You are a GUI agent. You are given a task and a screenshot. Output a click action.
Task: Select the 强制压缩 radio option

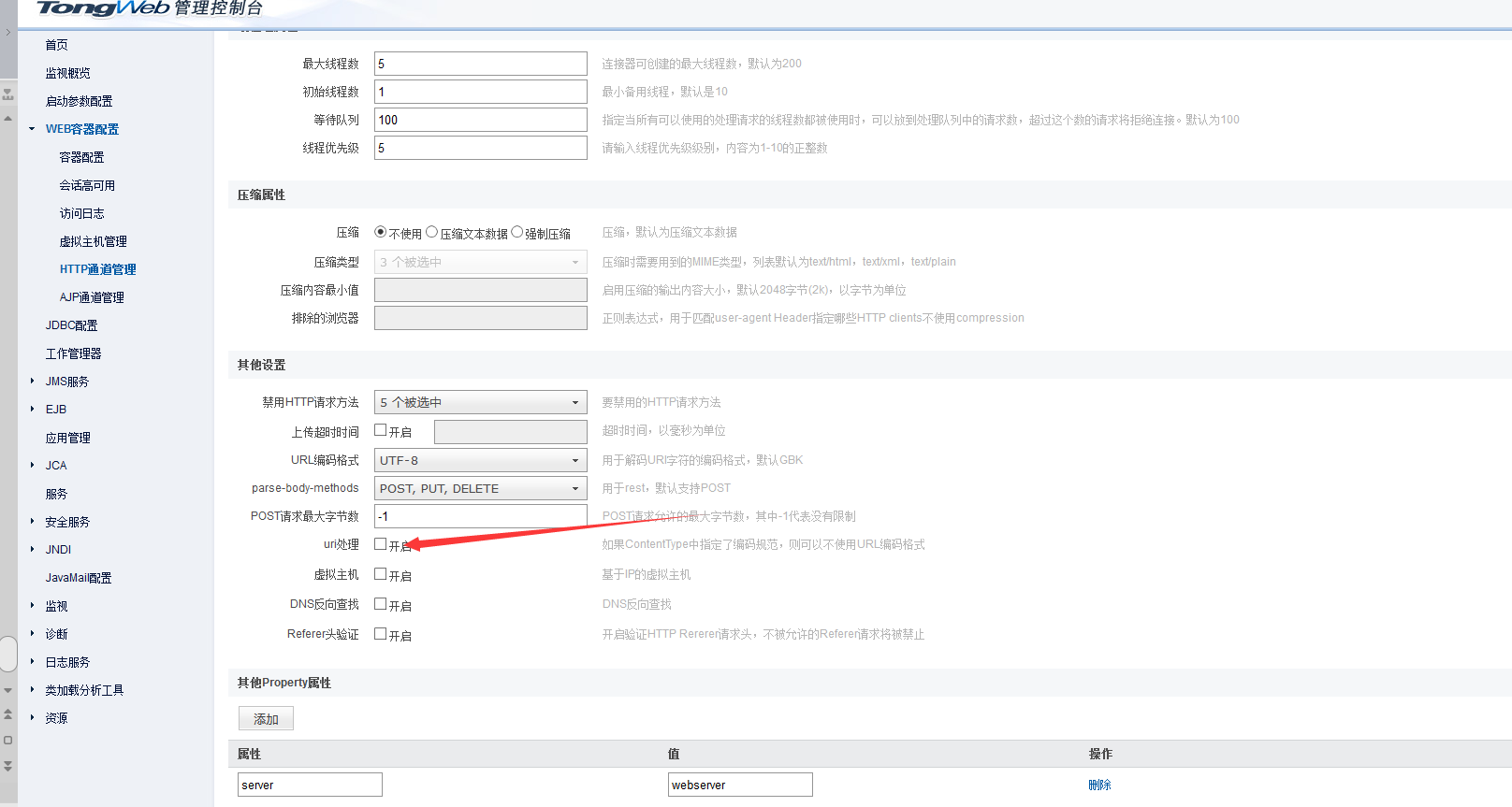517,232
